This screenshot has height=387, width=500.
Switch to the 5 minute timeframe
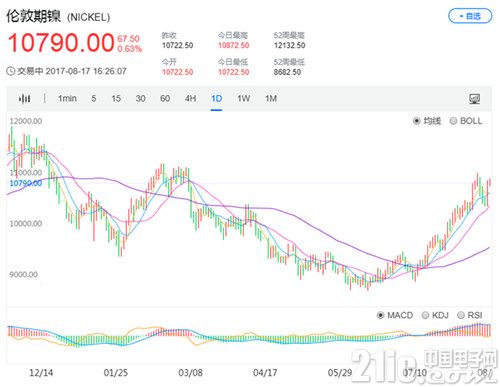[x=94, y=98]
